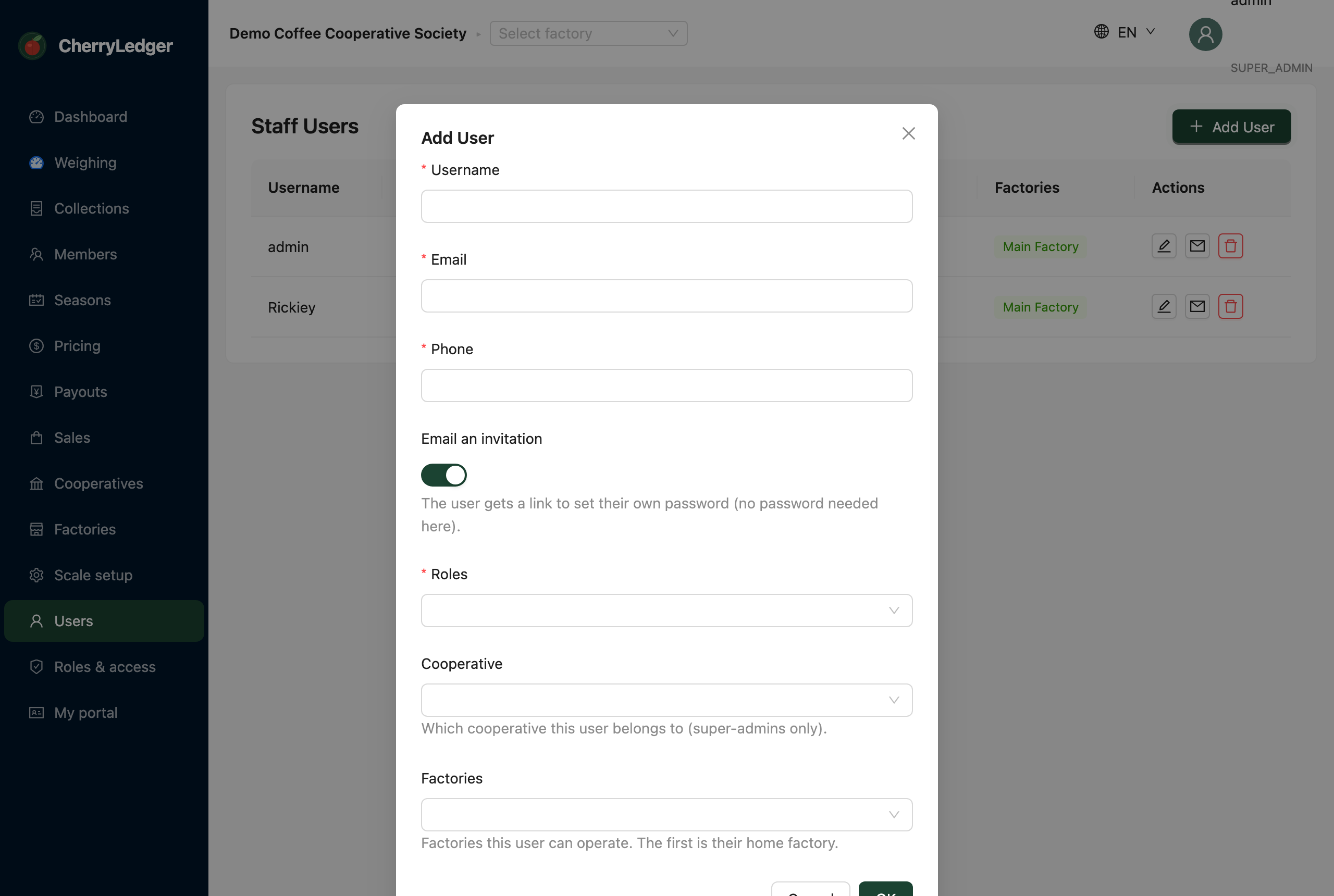1334x896 pixels.
Task: Open the Roles dropdown
Action: pos(666,611)
